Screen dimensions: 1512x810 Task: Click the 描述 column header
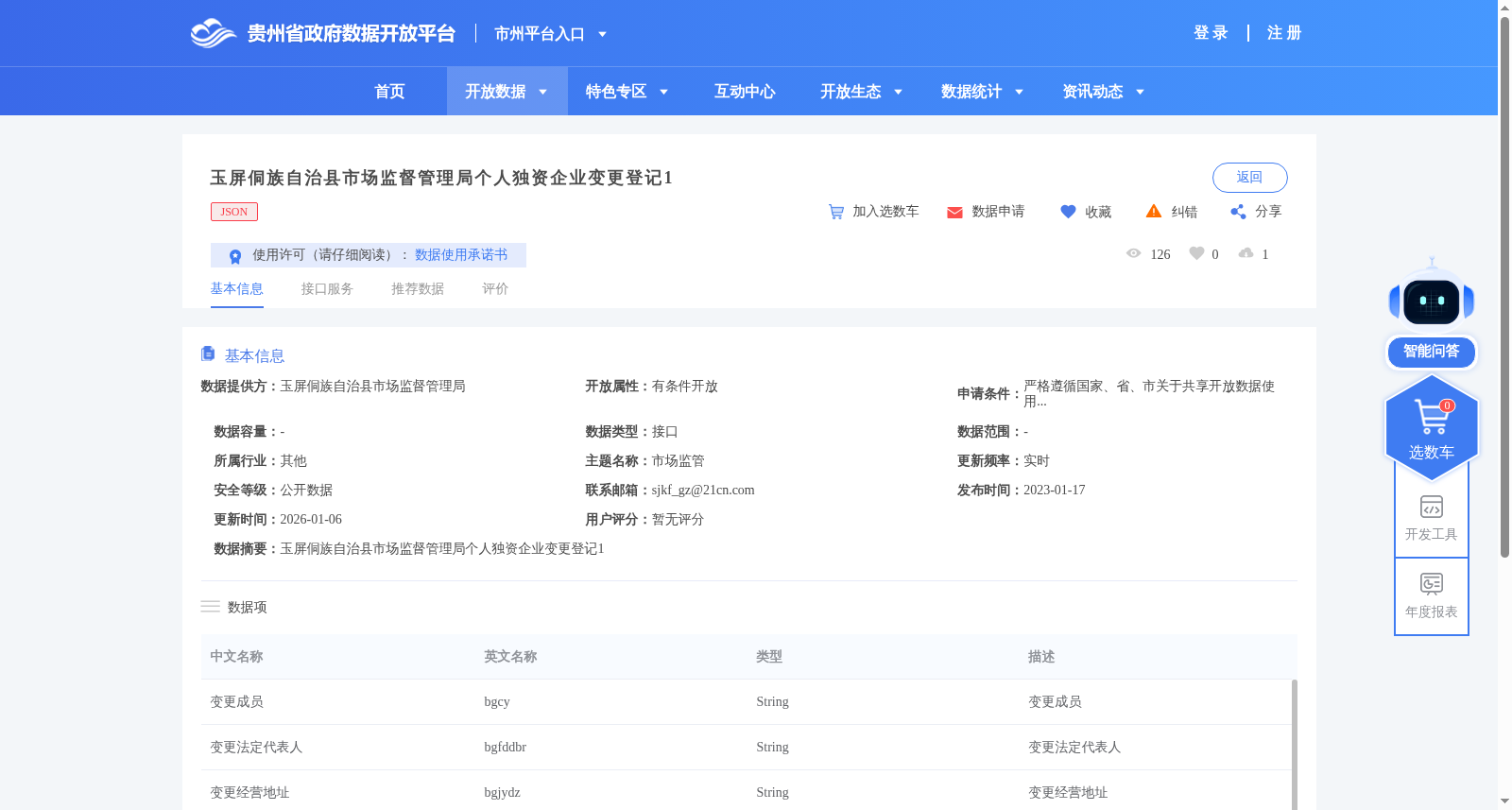1041,657
